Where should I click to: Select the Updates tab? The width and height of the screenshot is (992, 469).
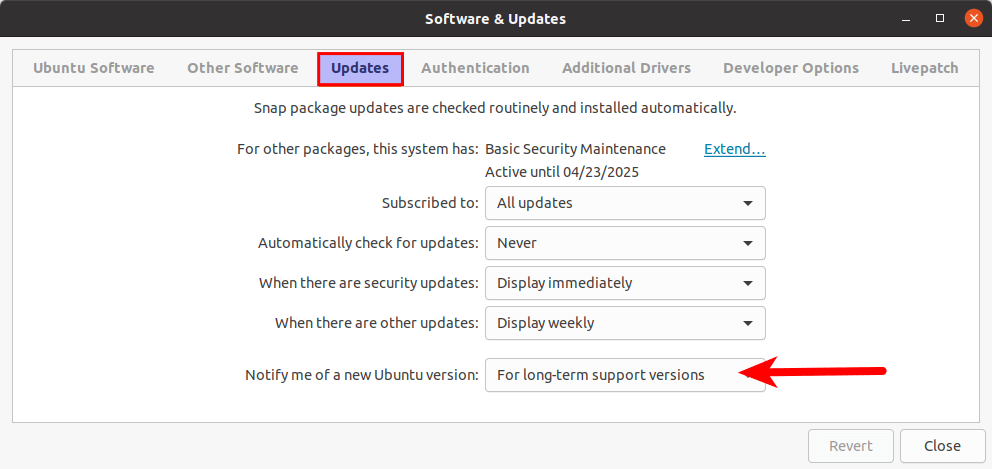coord(360,68)
